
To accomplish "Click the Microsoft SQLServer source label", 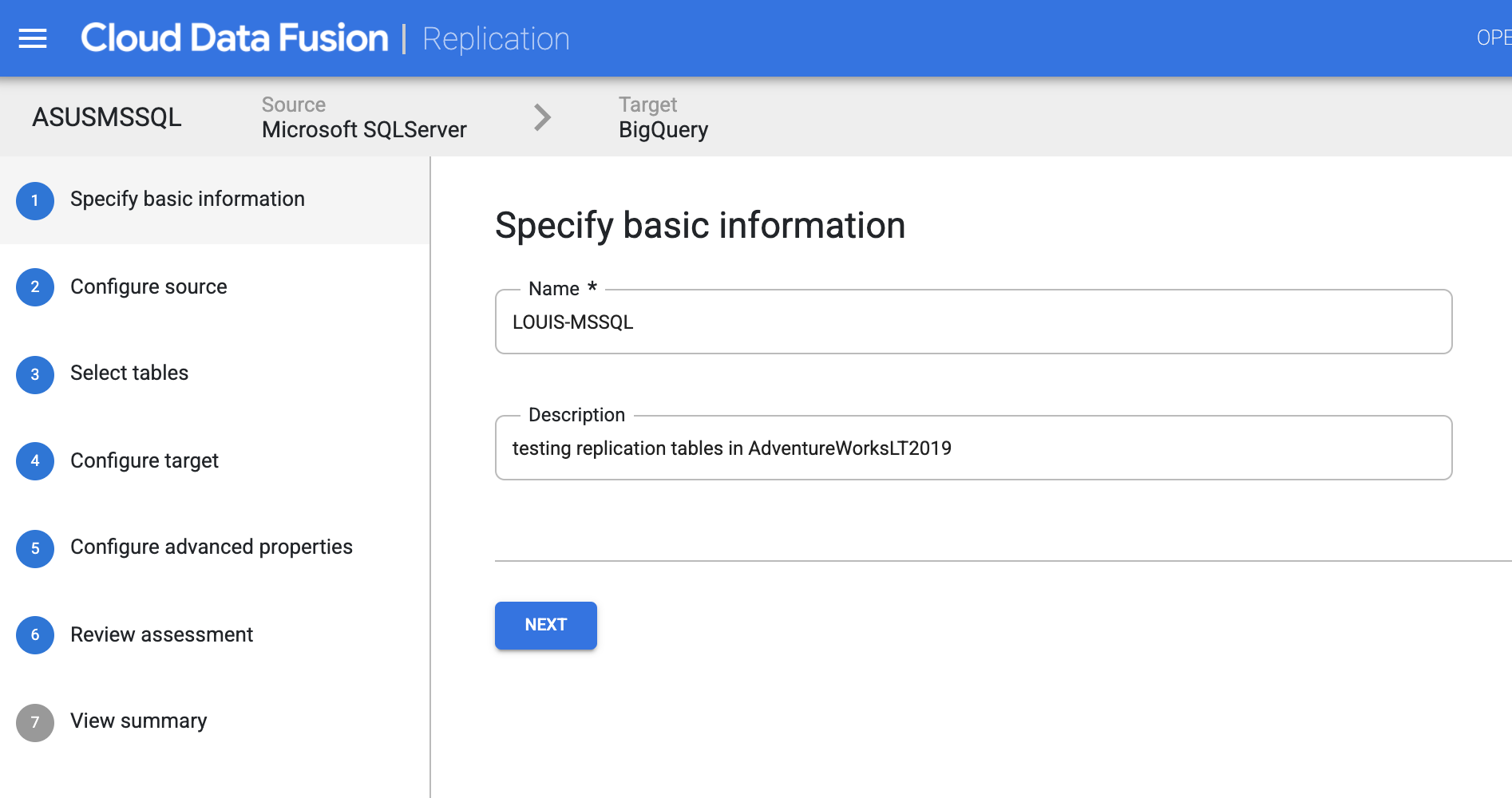I will [364, 129].
